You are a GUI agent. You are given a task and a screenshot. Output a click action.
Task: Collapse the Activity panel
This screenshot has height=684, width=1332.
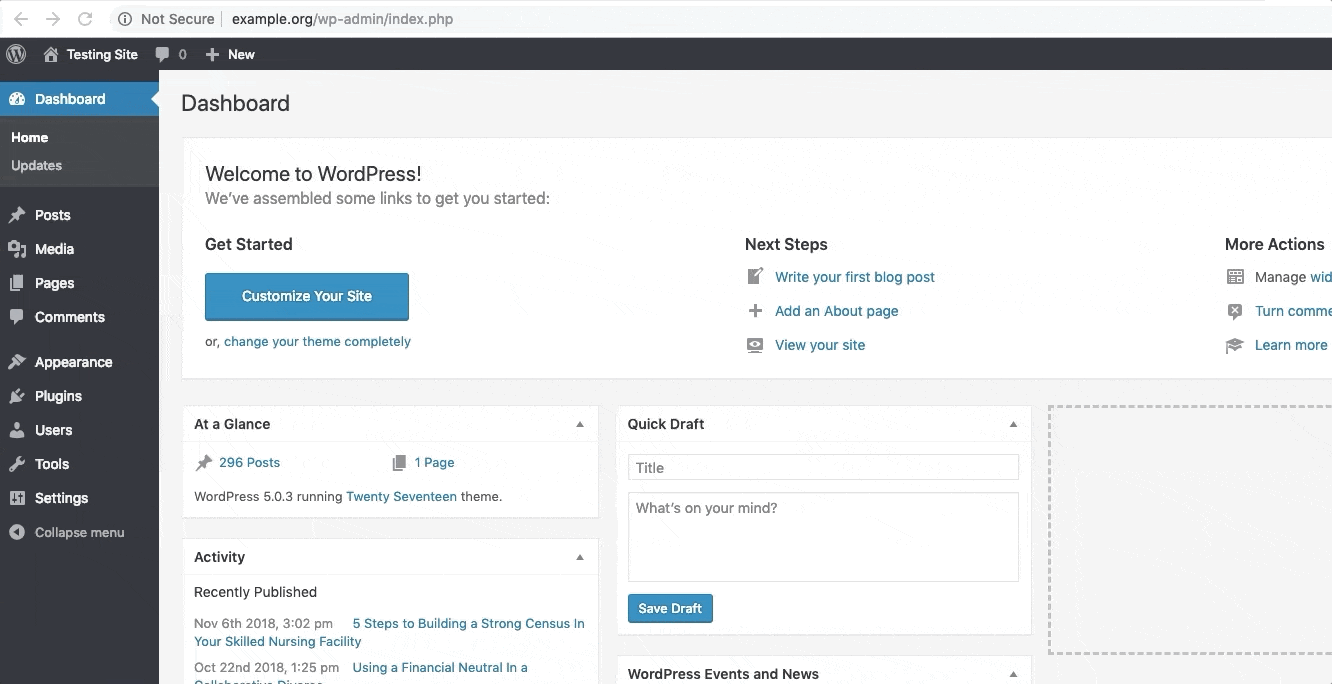(x=580, y=557)
